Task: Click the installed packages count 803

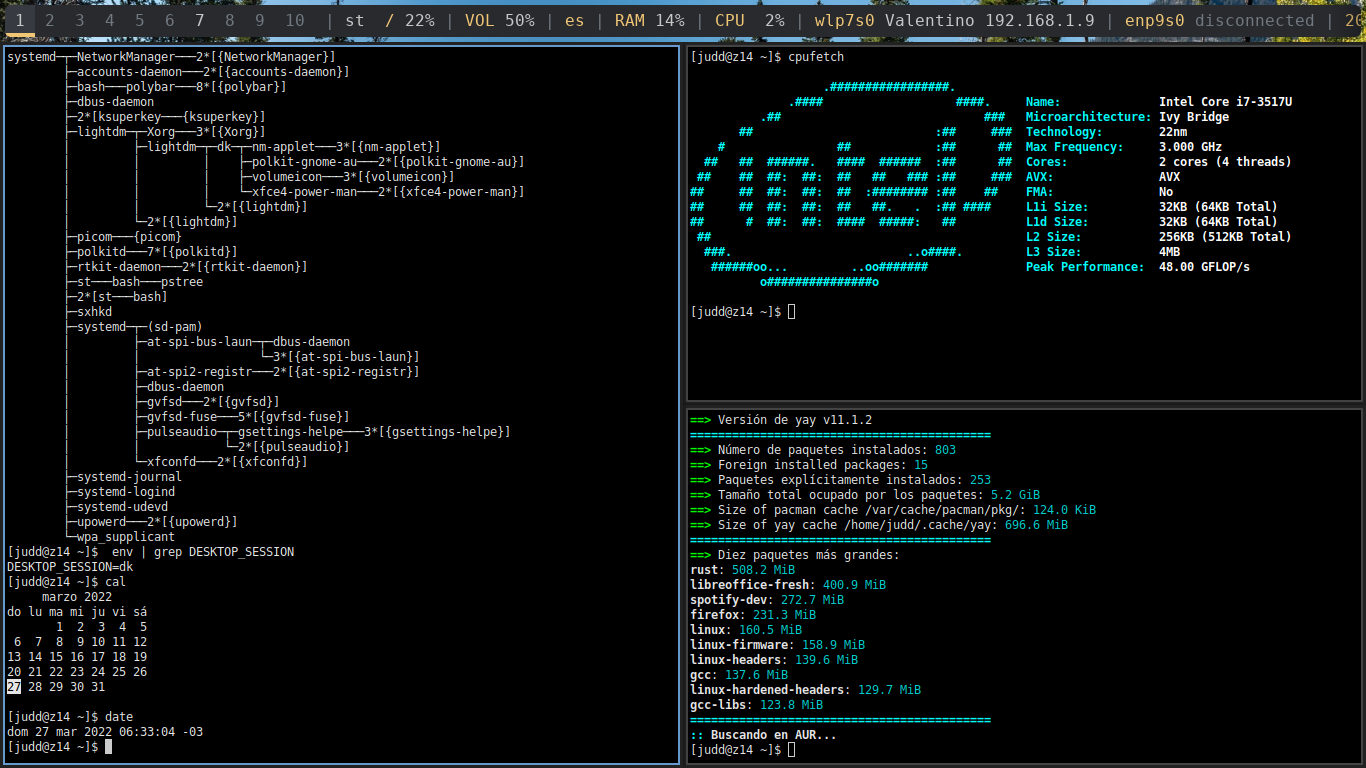Action: pyautogui.click(x=946, y=450)
